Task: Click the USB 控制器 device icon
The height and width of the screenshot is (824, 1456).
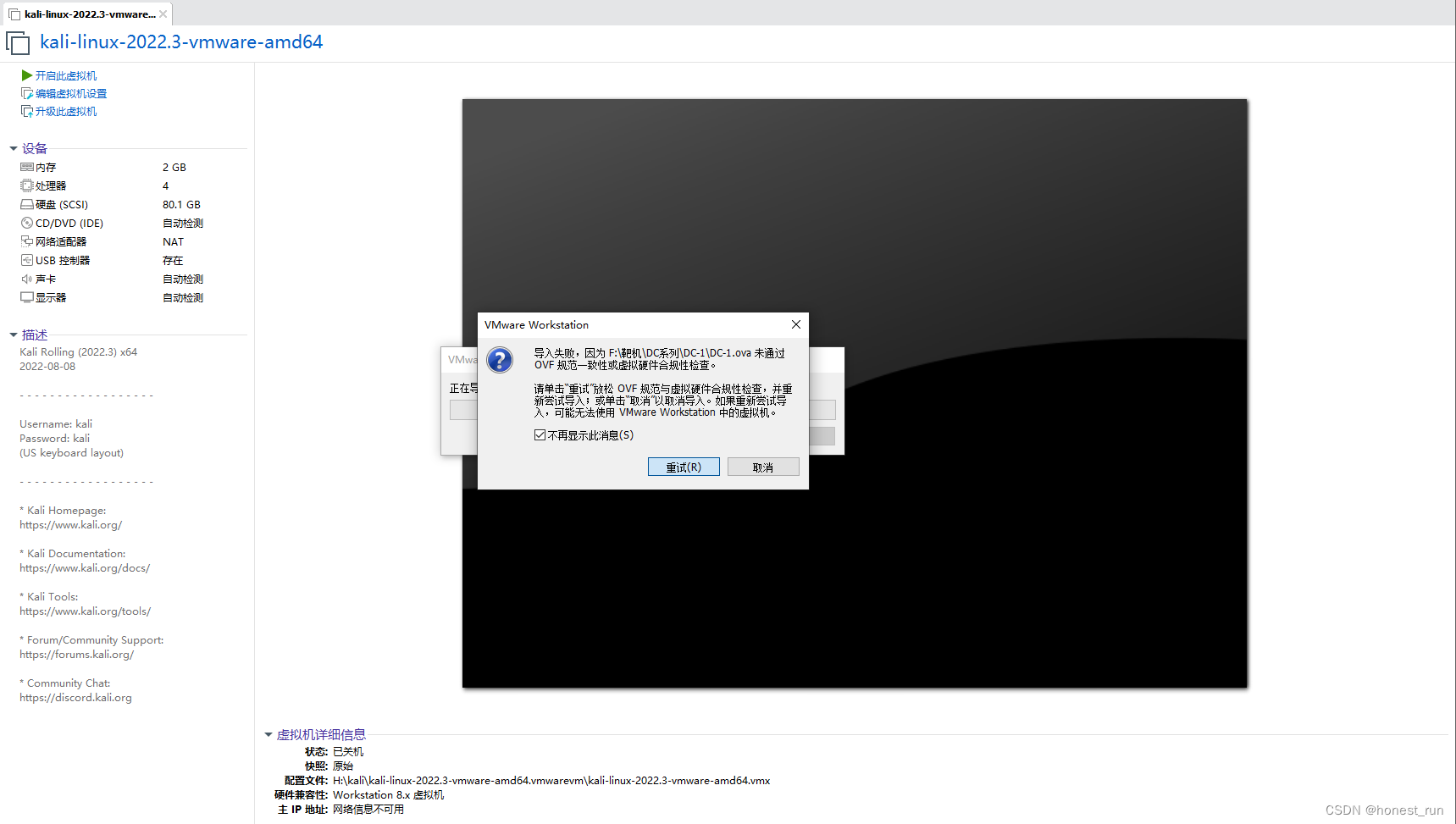Action: (x=27, y=260)
